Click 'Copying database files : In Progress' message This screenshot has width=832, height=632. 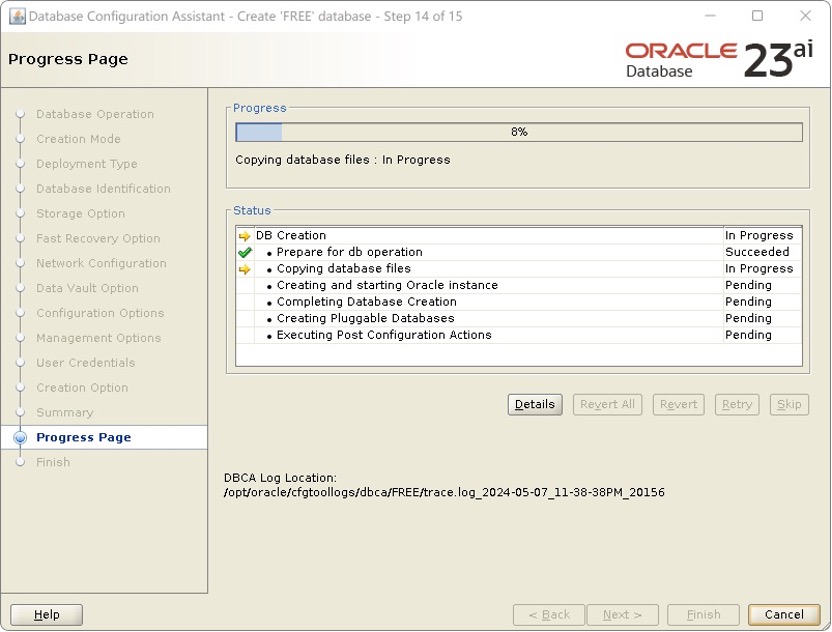point(343,160)
